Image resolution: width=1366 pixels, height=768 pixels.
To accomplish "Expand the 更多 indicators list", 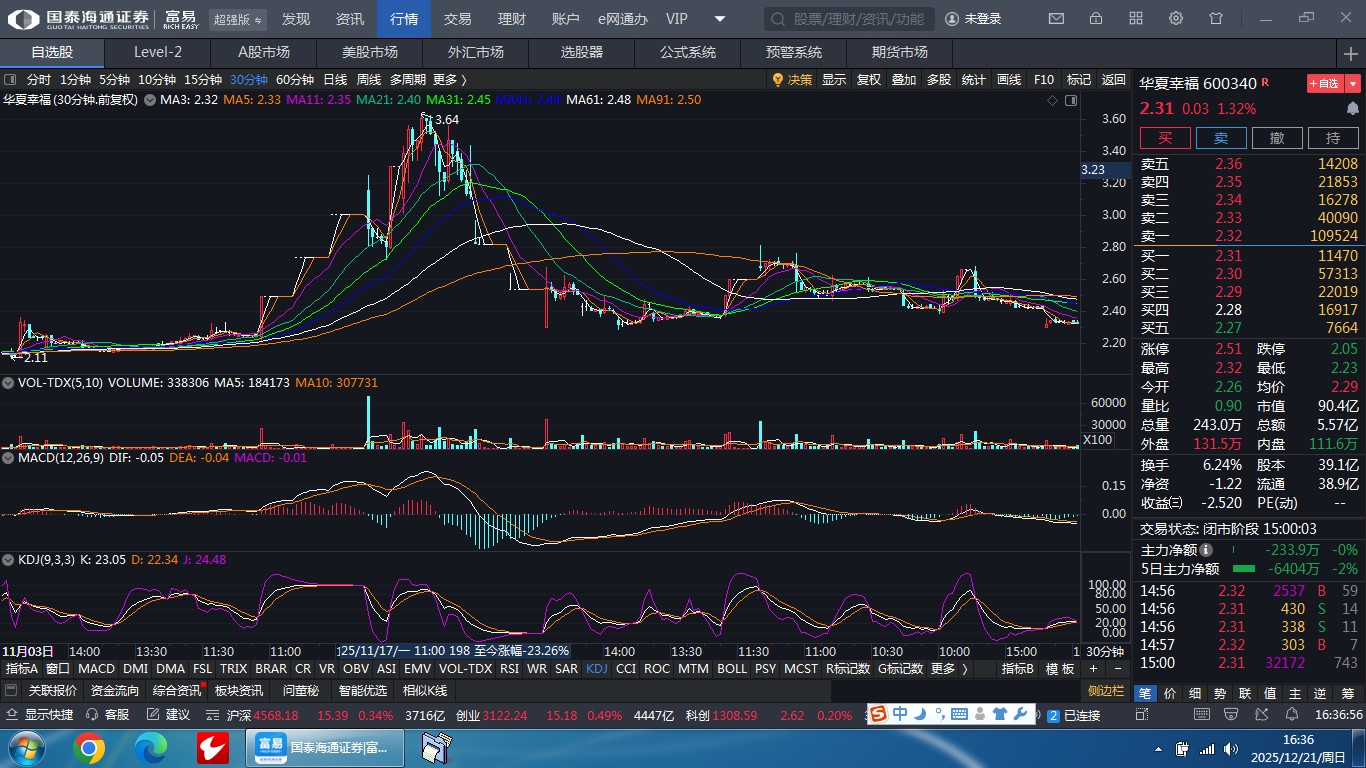I will [x=948, y=669].
